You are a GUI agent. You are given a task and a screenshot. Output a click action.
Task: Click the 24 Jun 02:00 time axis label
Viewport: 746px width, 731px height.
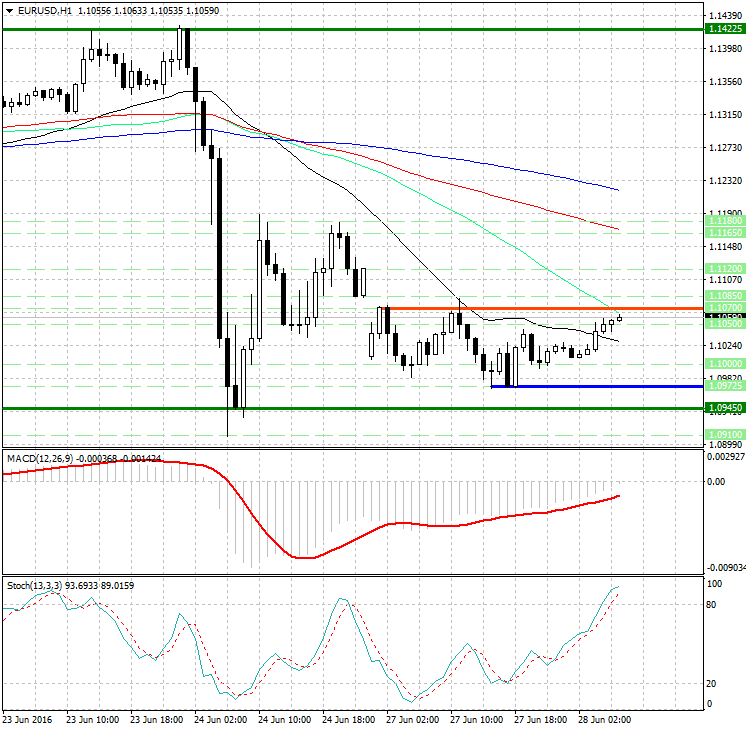[220, 719]
